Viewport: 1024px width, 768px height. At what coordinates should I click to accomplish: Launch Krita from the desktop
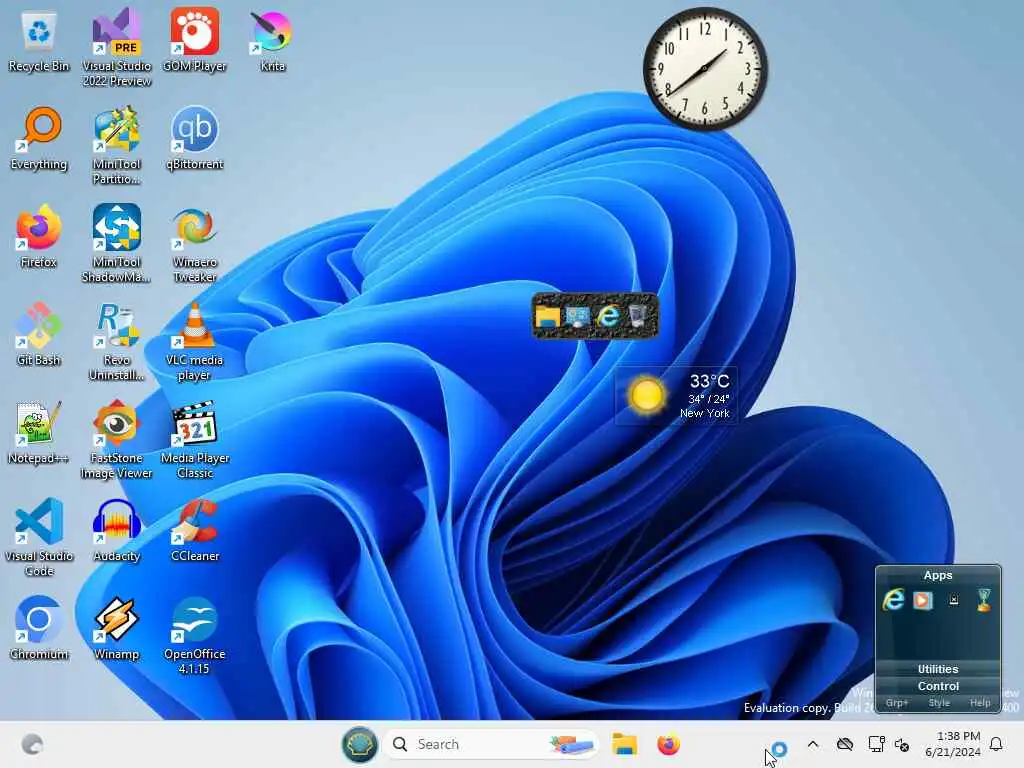(272, 40)
